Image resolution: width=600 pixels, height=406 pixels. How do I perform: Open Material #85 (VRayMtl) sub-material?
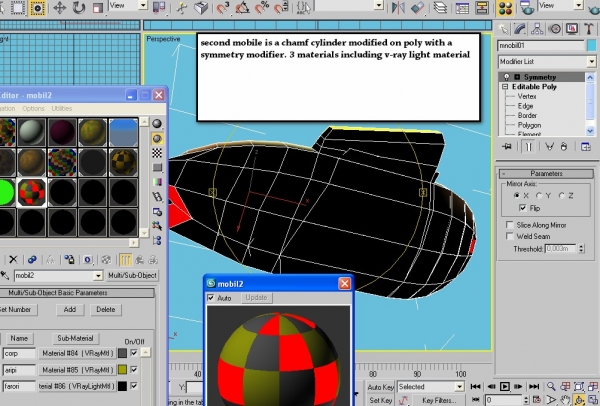[x=78, y=370]
